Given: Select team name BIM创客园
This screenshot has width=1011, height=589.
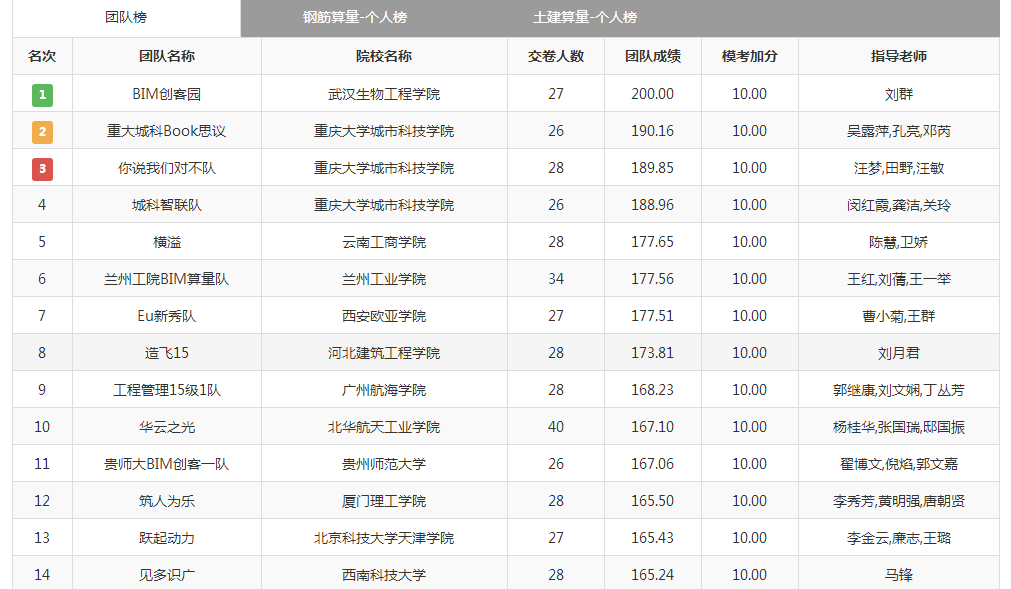Looking at the screenshot, I should coord(167,94).
